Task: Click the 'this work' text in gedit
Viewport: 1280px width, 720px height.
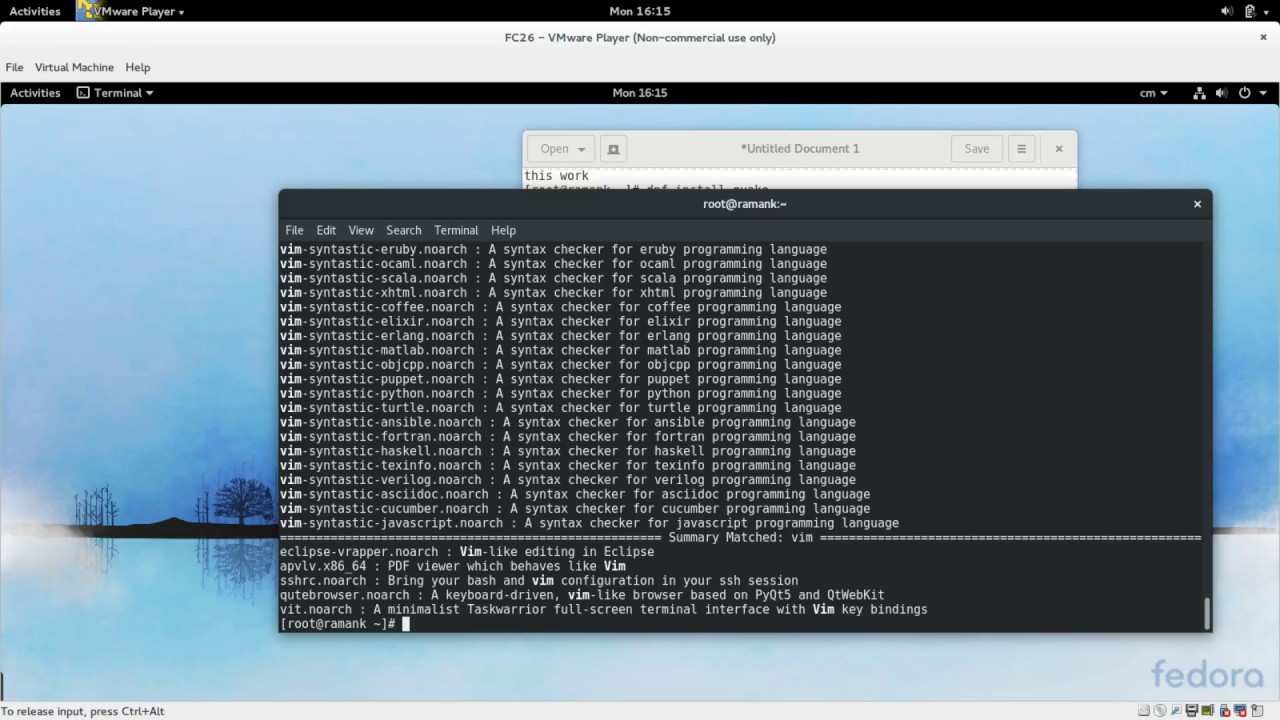Action: (x=556, y=175)
